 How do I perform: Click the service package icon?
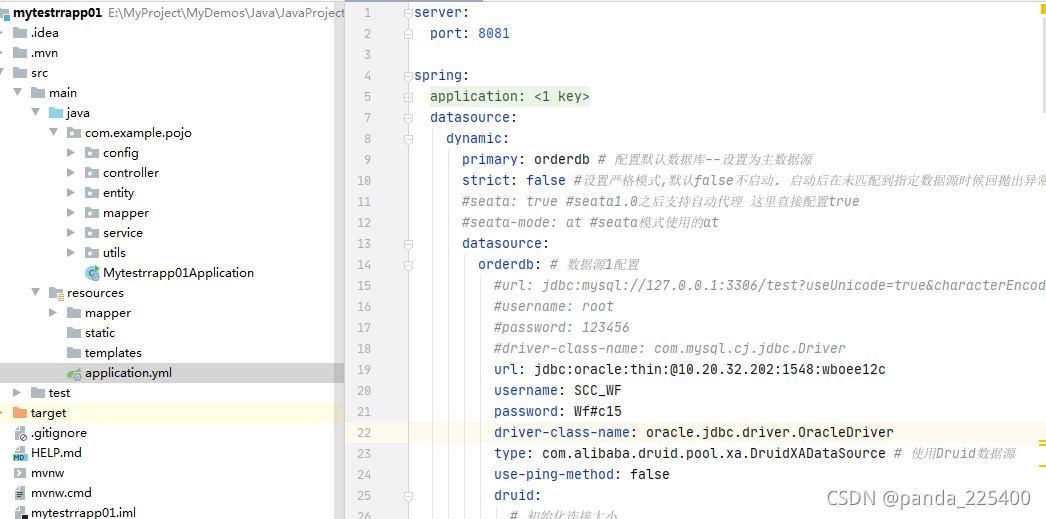point(91,233)
